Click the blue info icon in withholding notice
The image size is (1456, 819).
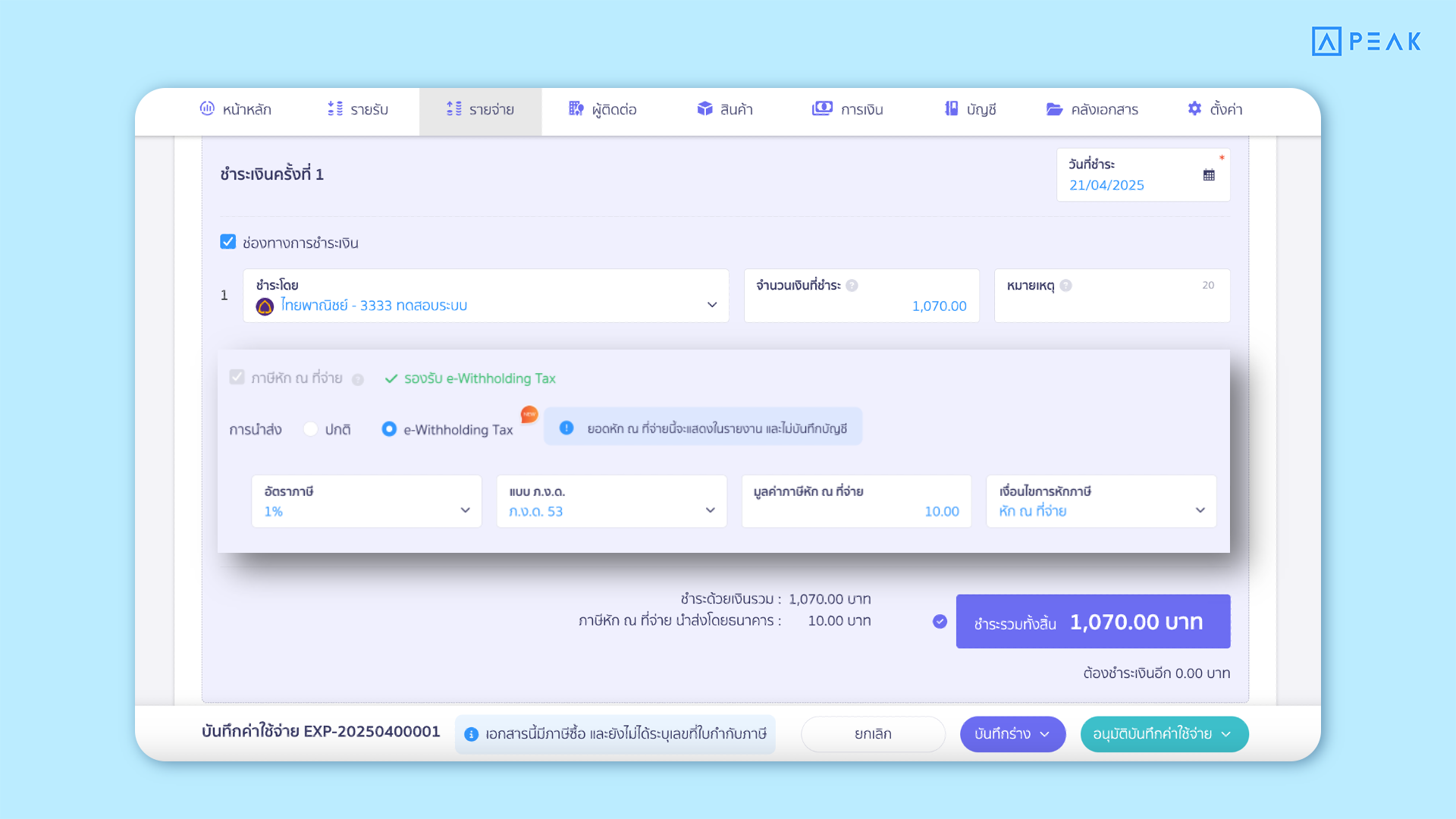coord(566,428)
